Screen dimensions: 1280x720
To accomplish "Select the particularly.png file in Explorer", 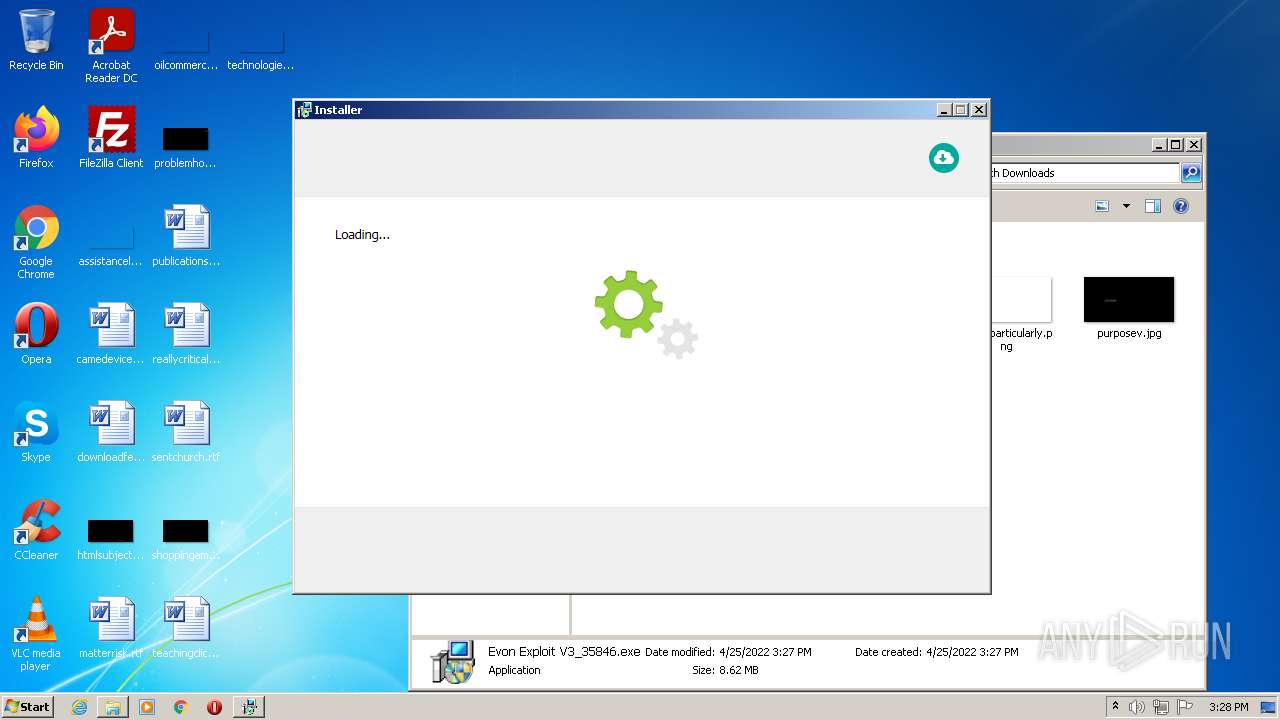I will 1021,314.
